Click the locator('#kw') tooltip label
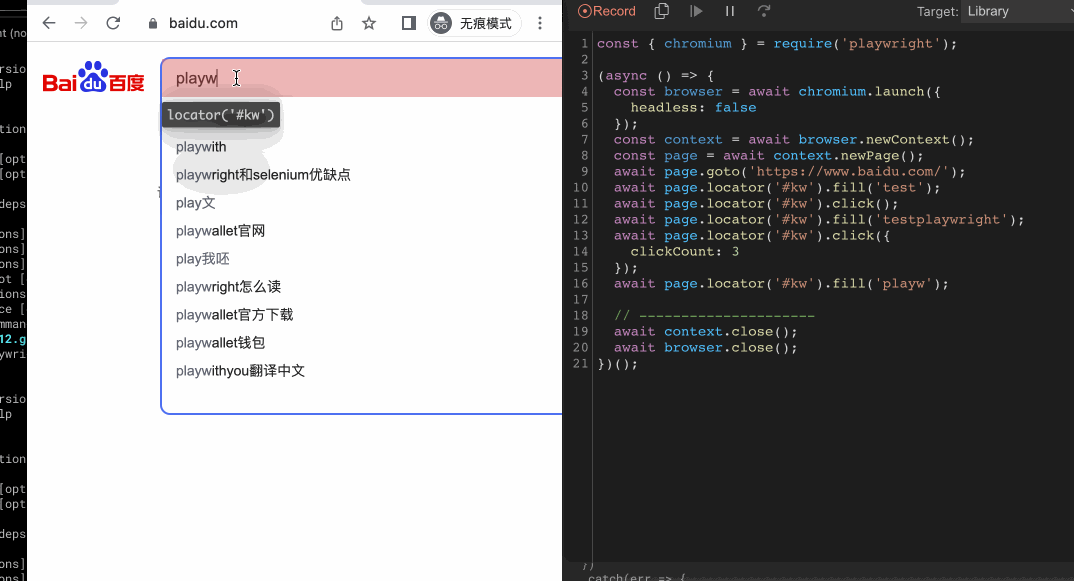 click(221, 115)
